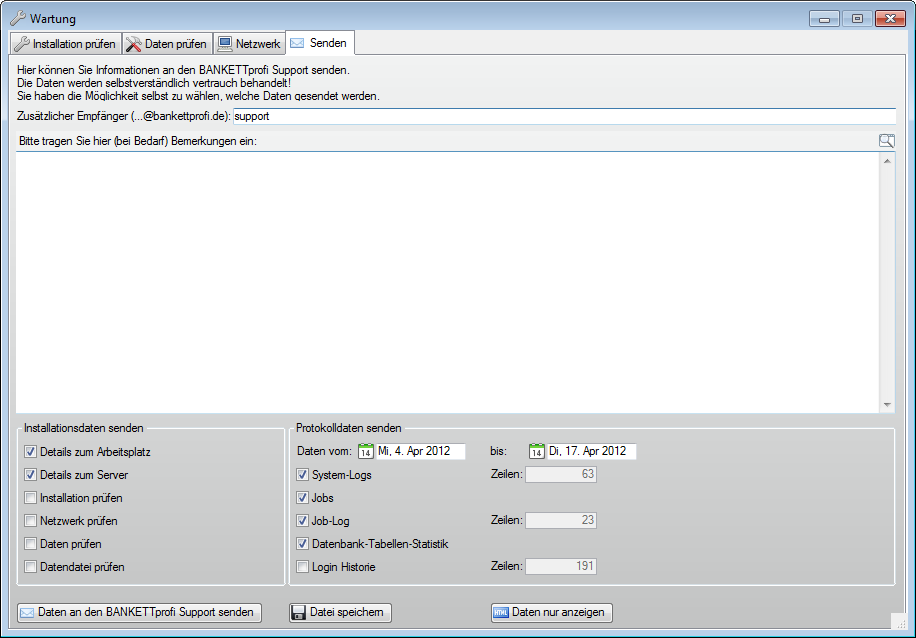
Task: Click the magnifier icon above remarks box
Action: pyautogui.click(x=886, y=141)
